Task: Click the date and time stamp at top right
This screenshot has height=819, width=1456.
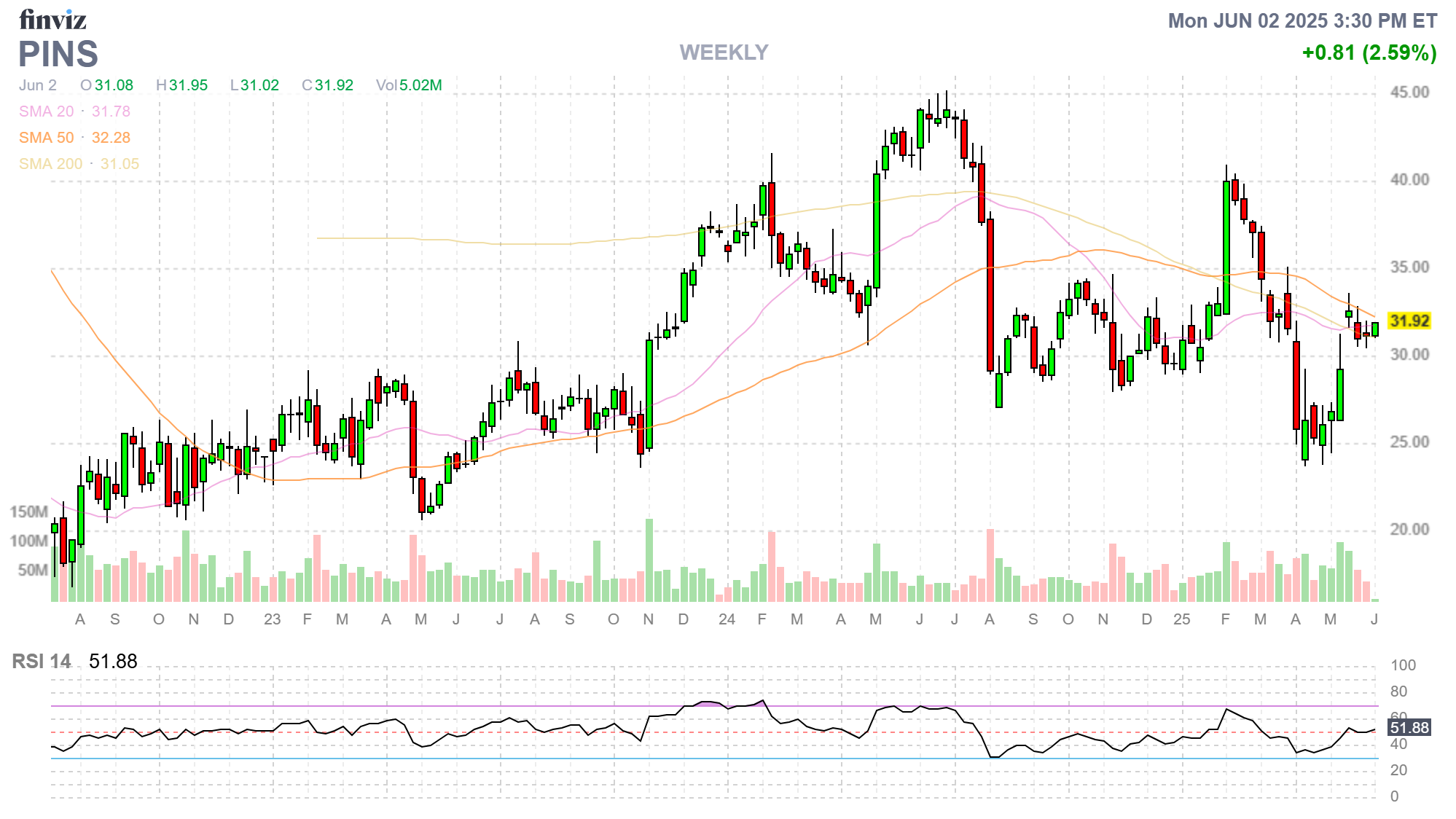Action: (x=1302, y=20)
